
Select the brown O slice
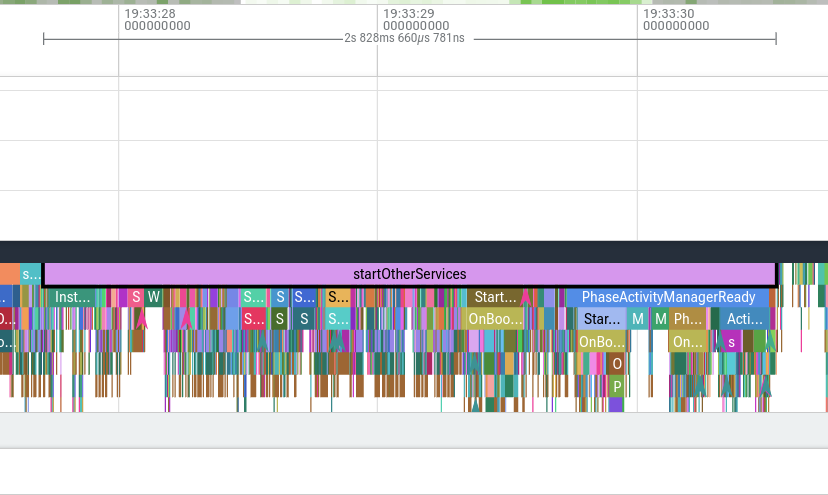pos(617,364)
